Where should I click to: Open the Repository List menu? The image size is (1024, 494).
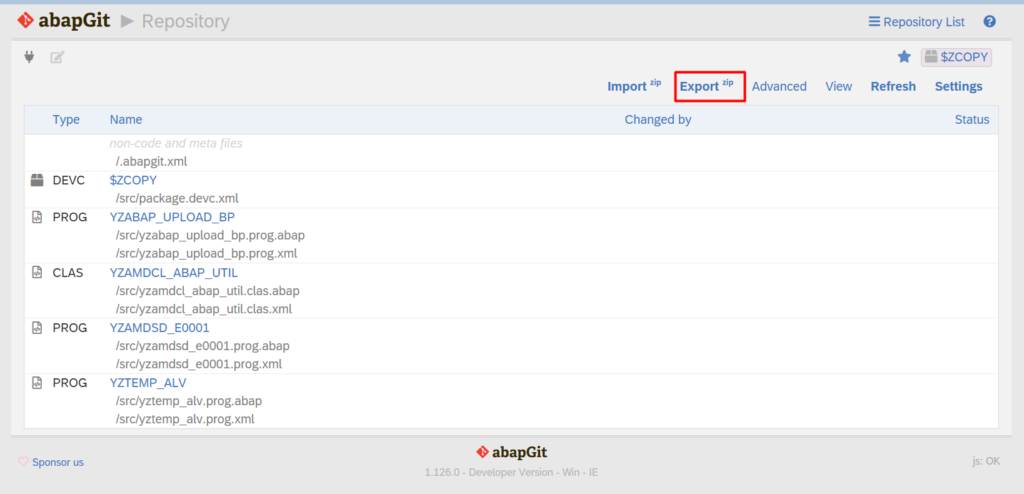pyautogui.click(x=916, y=21)
